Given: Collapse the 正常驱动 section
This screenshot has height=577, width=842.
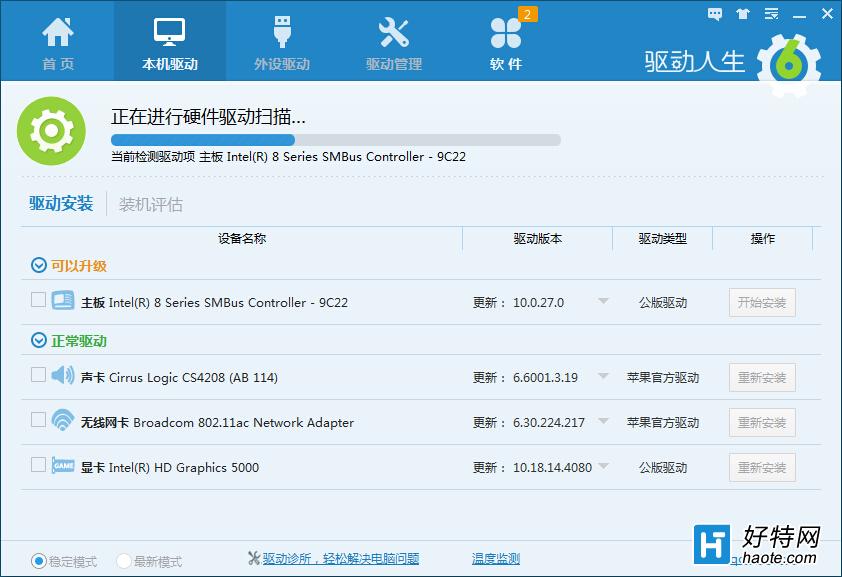Looking at the screenshot, I should [x=39, y=340].
